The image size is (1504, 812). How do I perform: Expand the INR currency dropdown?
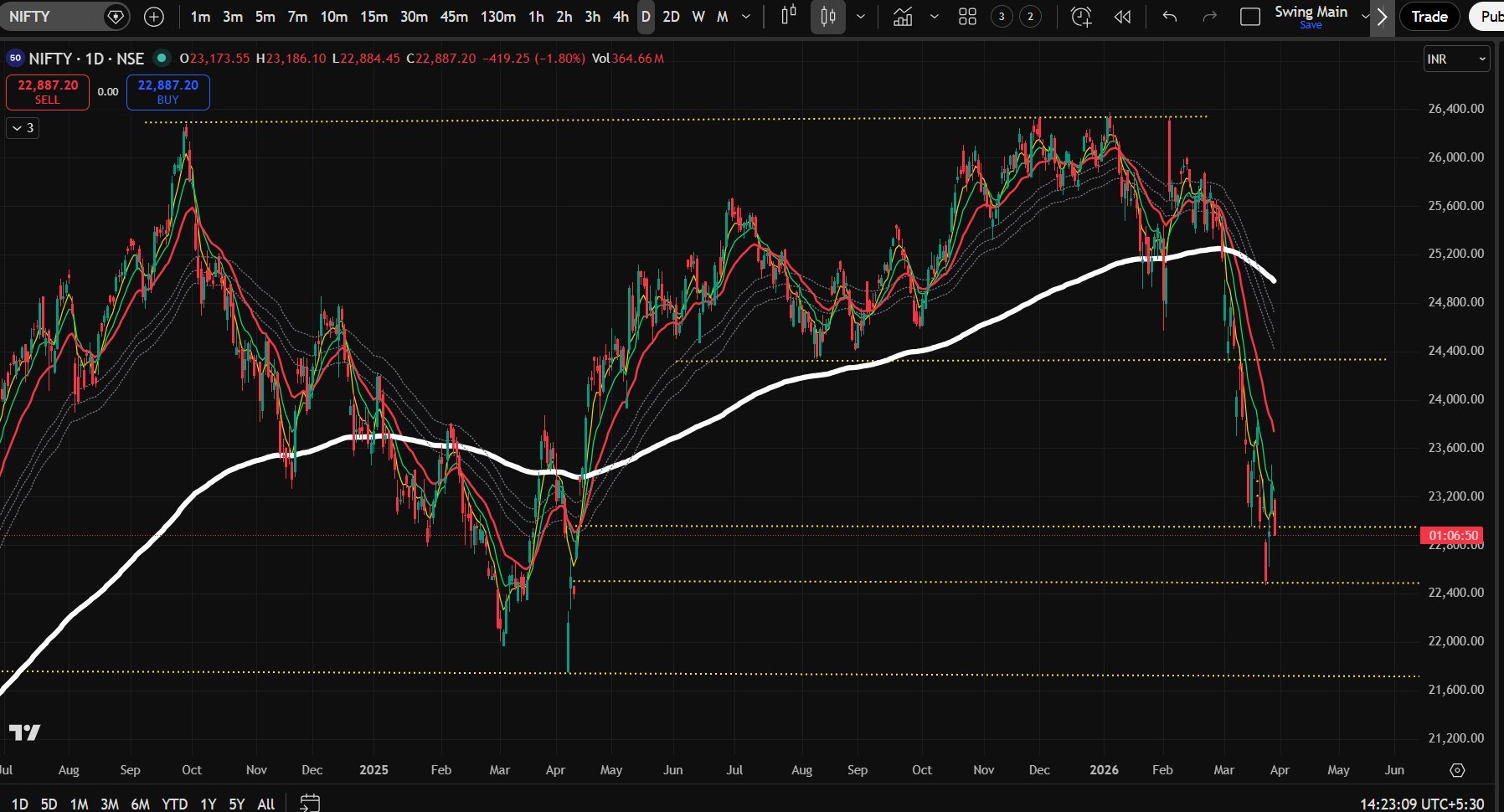[1456, 59]
